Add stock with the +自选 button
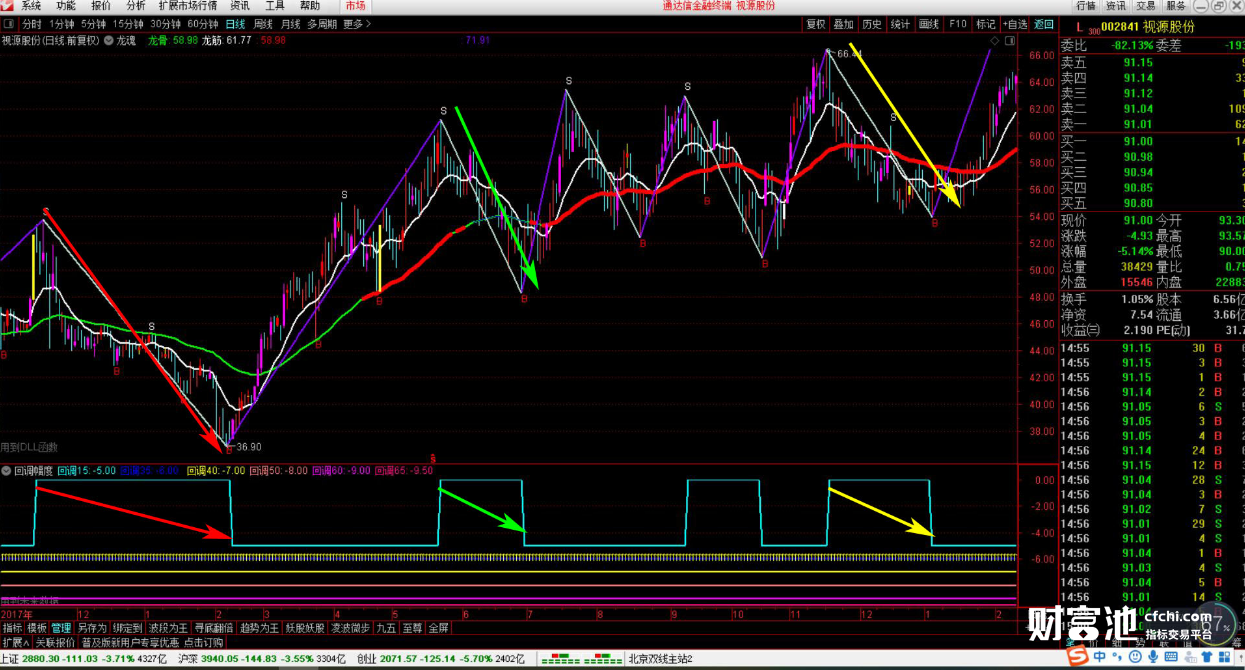This screenshot has height=670, width=1245. [x=1015, y=24]
